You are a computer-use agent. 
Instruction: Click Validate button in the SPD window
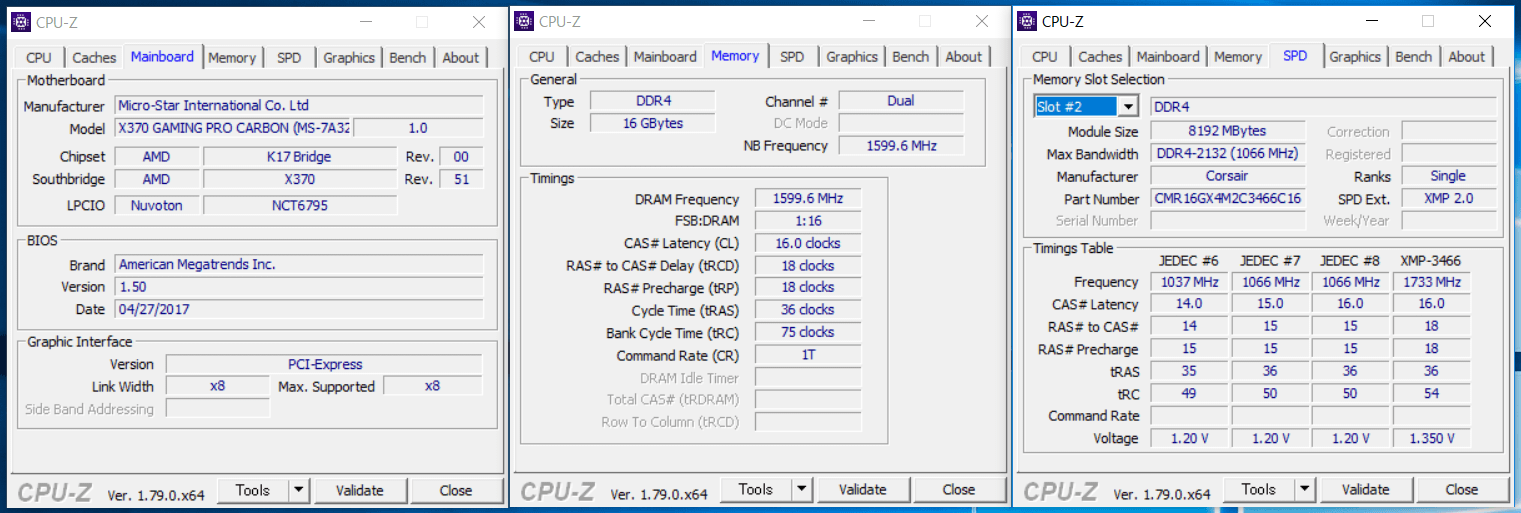pyautogui.click(x=1366, y=489)
